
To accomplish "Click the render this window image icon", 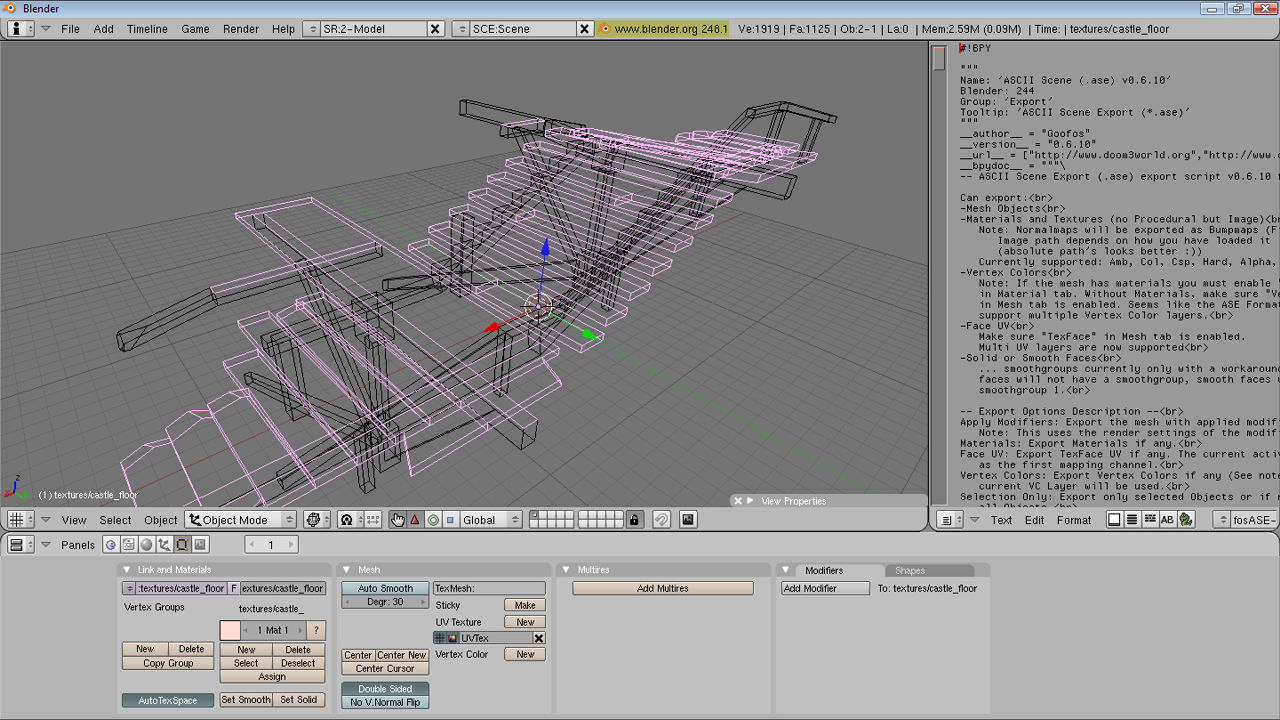I will [x=688, y=520].
